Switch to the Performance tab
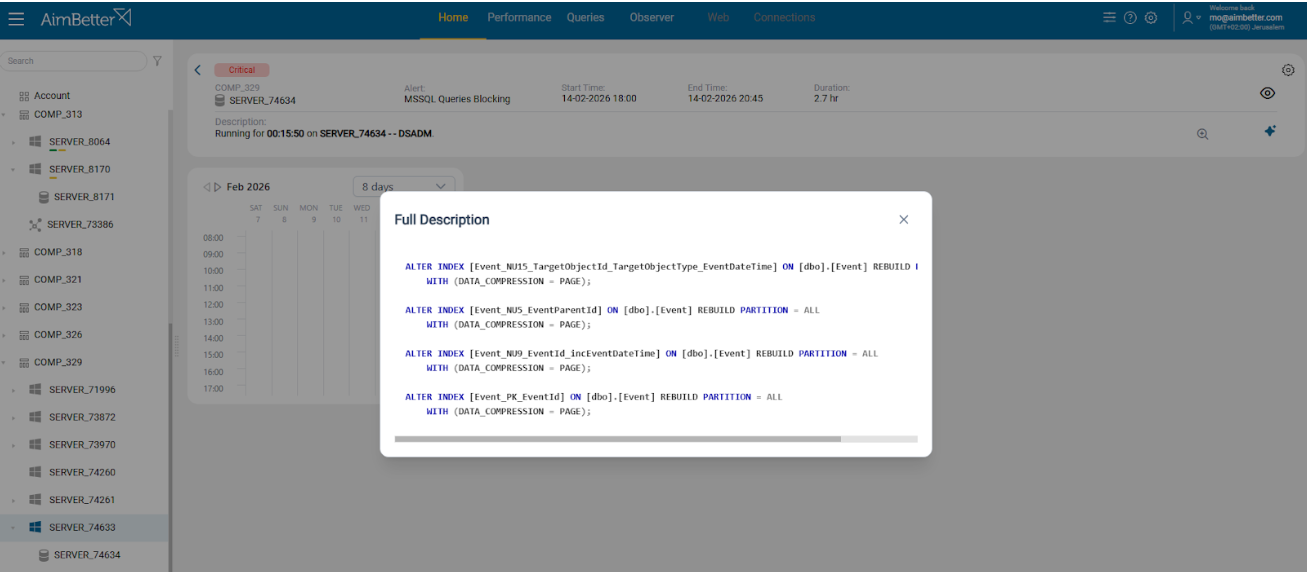This screenshot has height=572, width=1307. [x=519, y=18]
